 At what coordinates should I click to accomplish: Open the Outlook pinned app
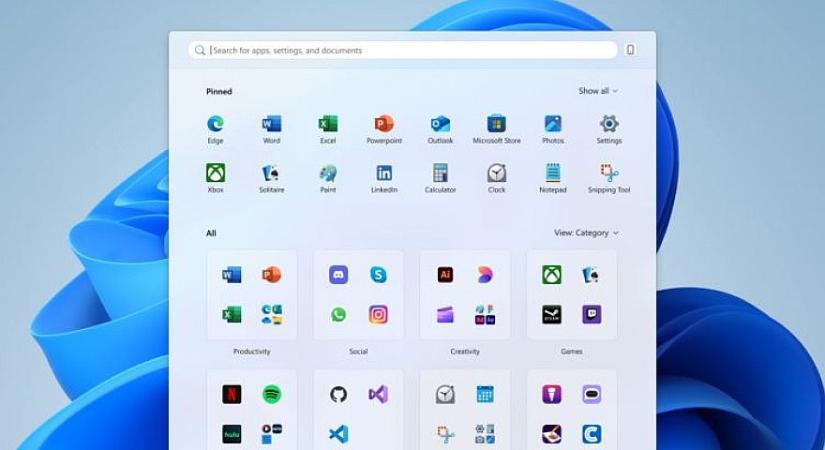tap(440, 125)
